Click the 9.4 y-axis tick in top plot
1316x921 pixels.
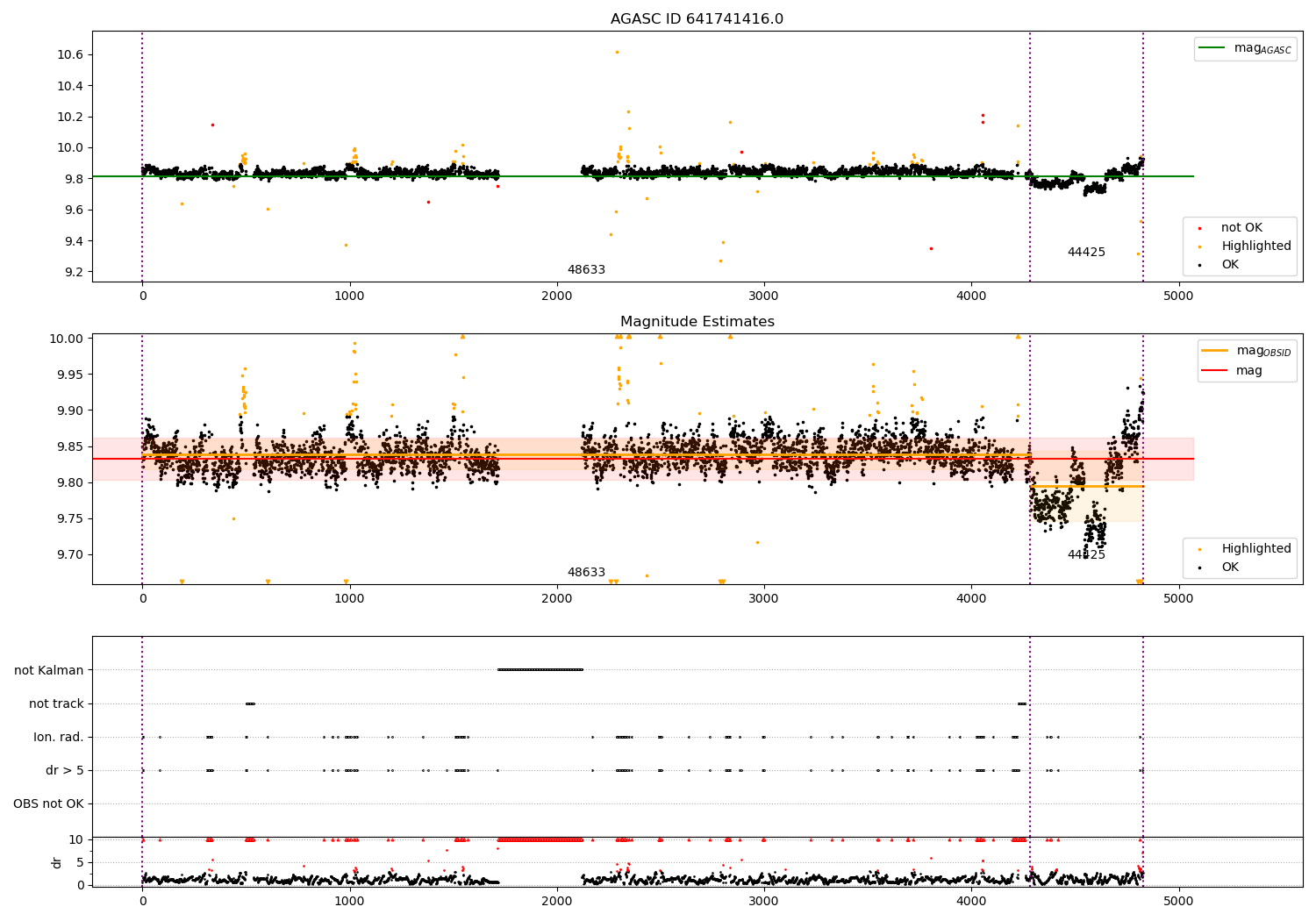[74, 242]
